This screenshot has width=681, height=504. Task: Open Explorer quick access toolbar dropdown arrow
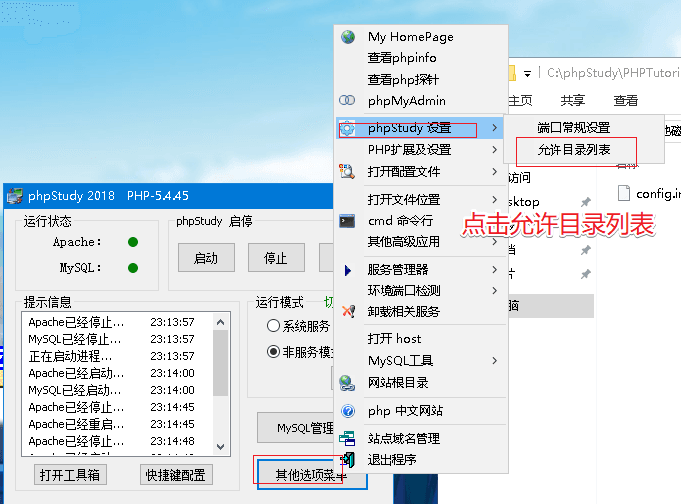coord(527,74)
